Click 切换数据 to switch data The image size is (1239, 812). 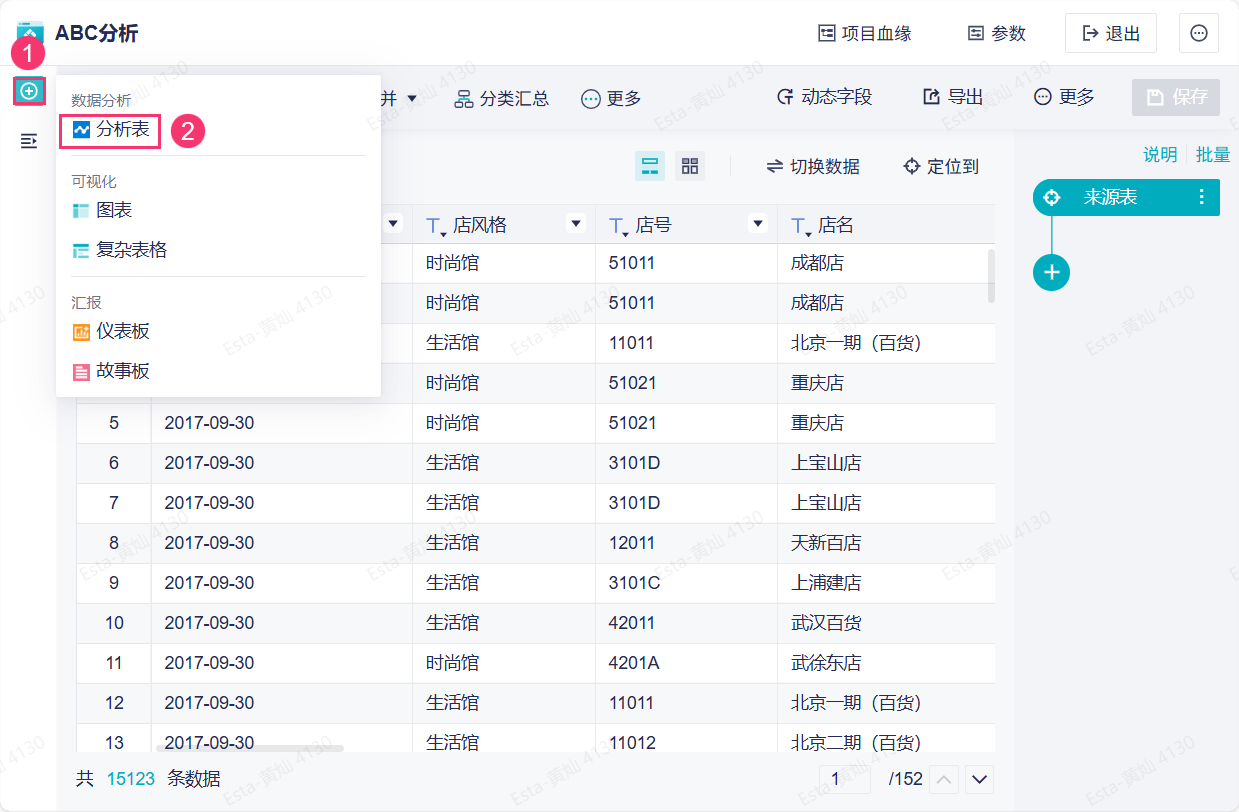coord(813,167)
